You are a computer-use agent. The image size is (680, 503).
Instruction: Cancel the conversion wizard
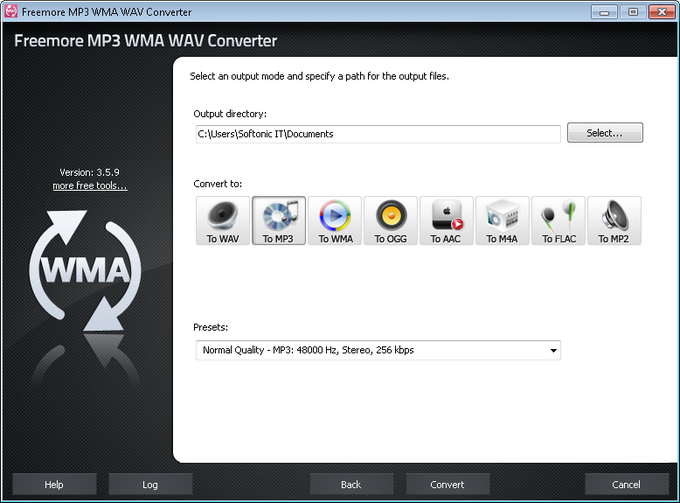pyautogui.click(x=627, y=484)
